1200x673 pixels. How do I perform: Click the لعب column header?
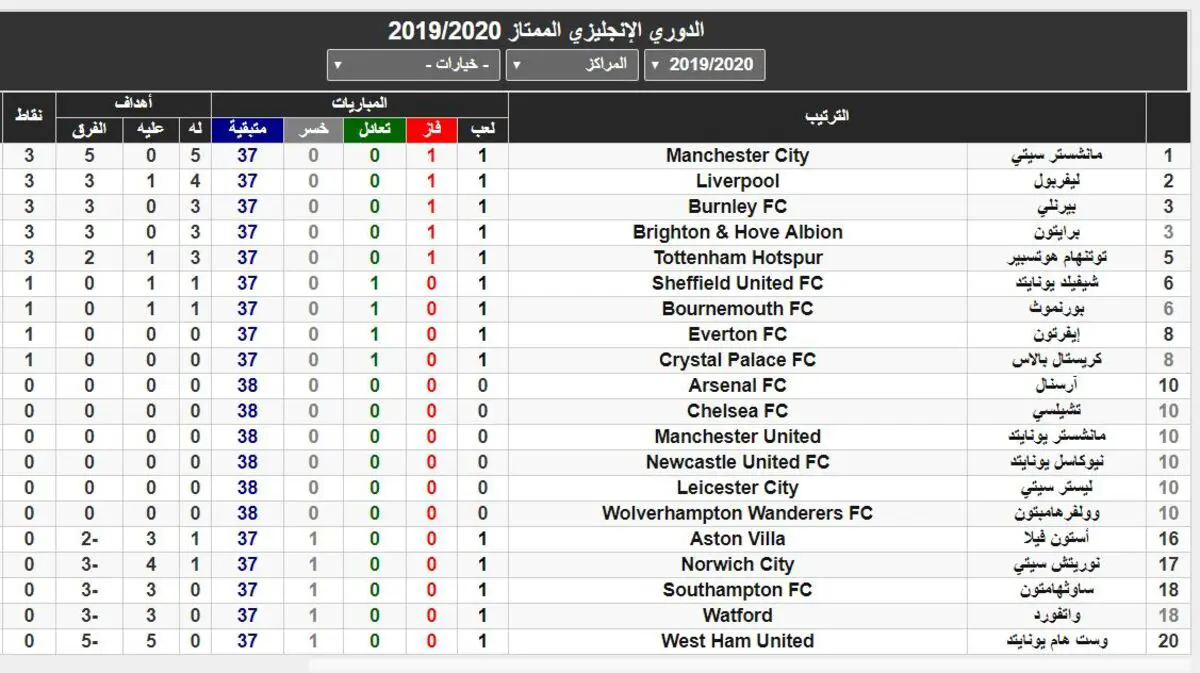(x=483, y=130)
